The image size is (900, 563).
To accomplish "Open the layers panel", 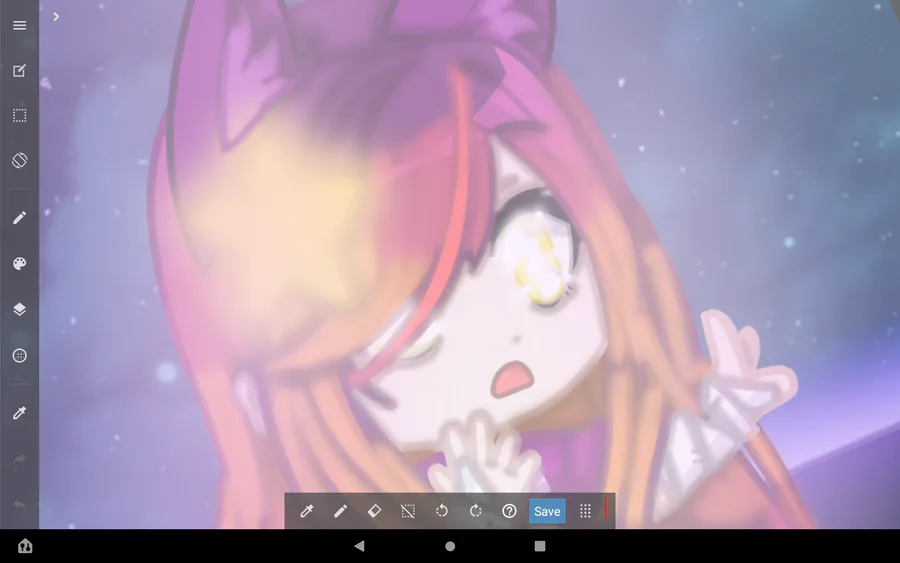I will click(20, 309).
